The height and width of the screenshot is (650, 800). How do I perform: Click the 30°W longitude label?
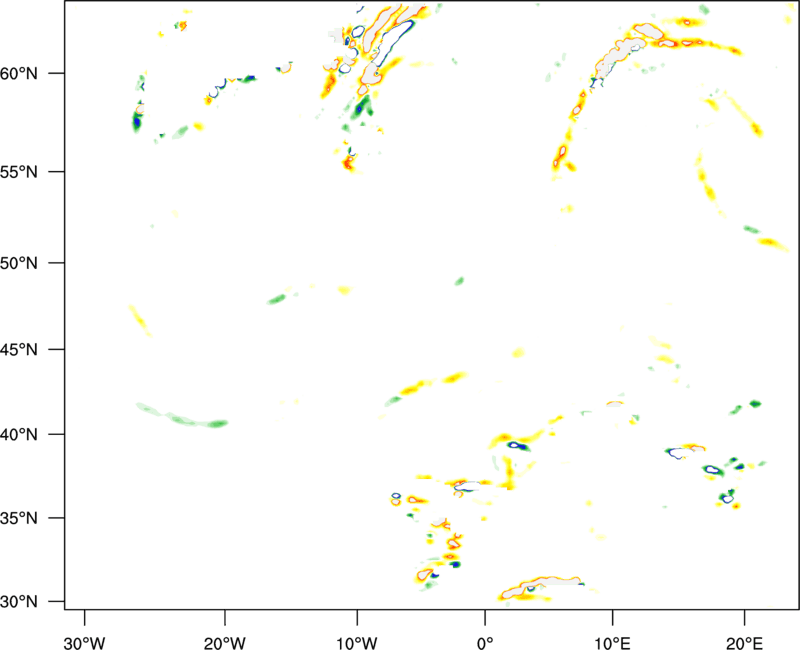click(x=84, y=643)
